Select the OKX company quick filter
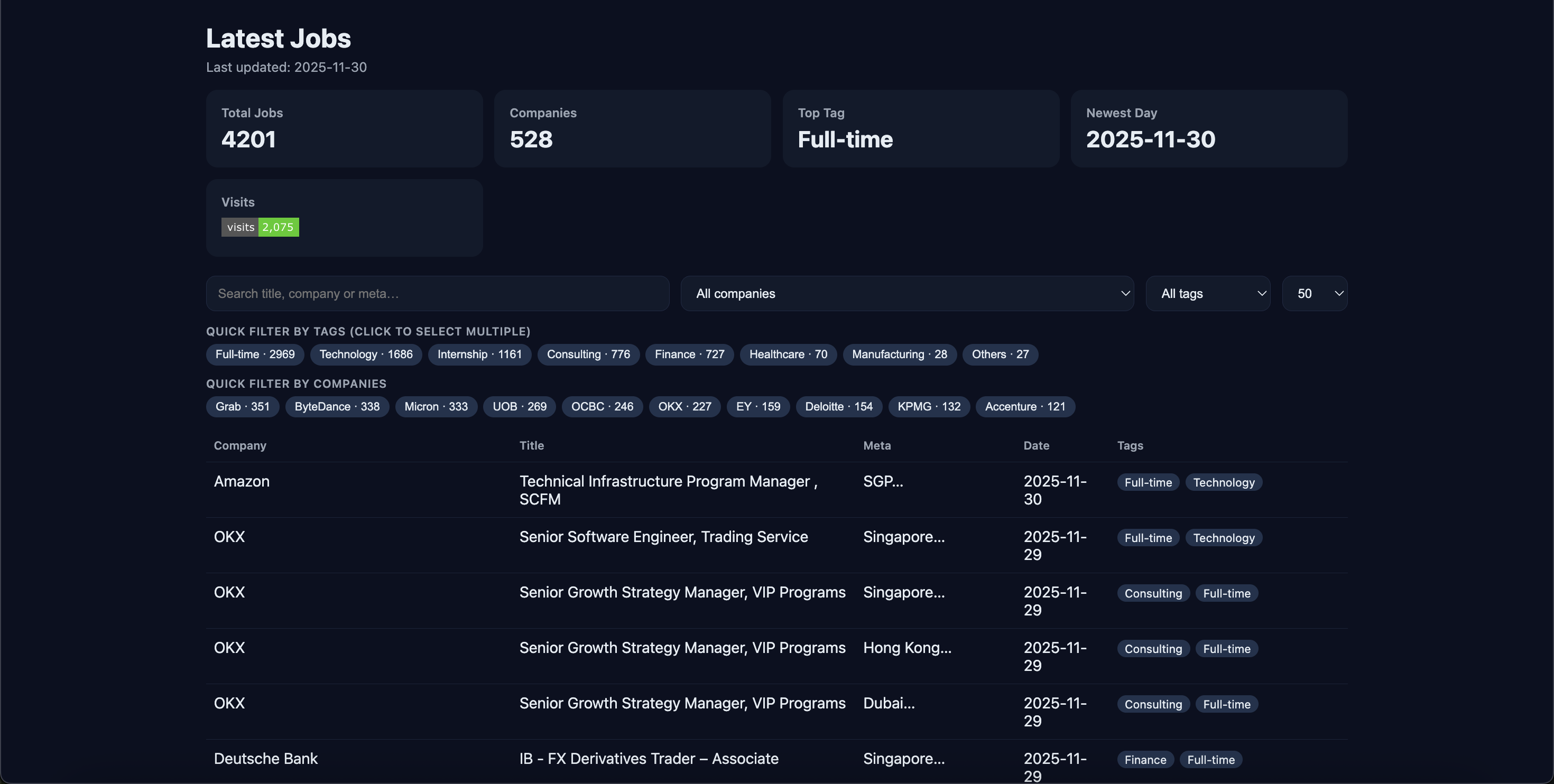The width and height of the screenshot is (1554, 784). coord(684,406)
